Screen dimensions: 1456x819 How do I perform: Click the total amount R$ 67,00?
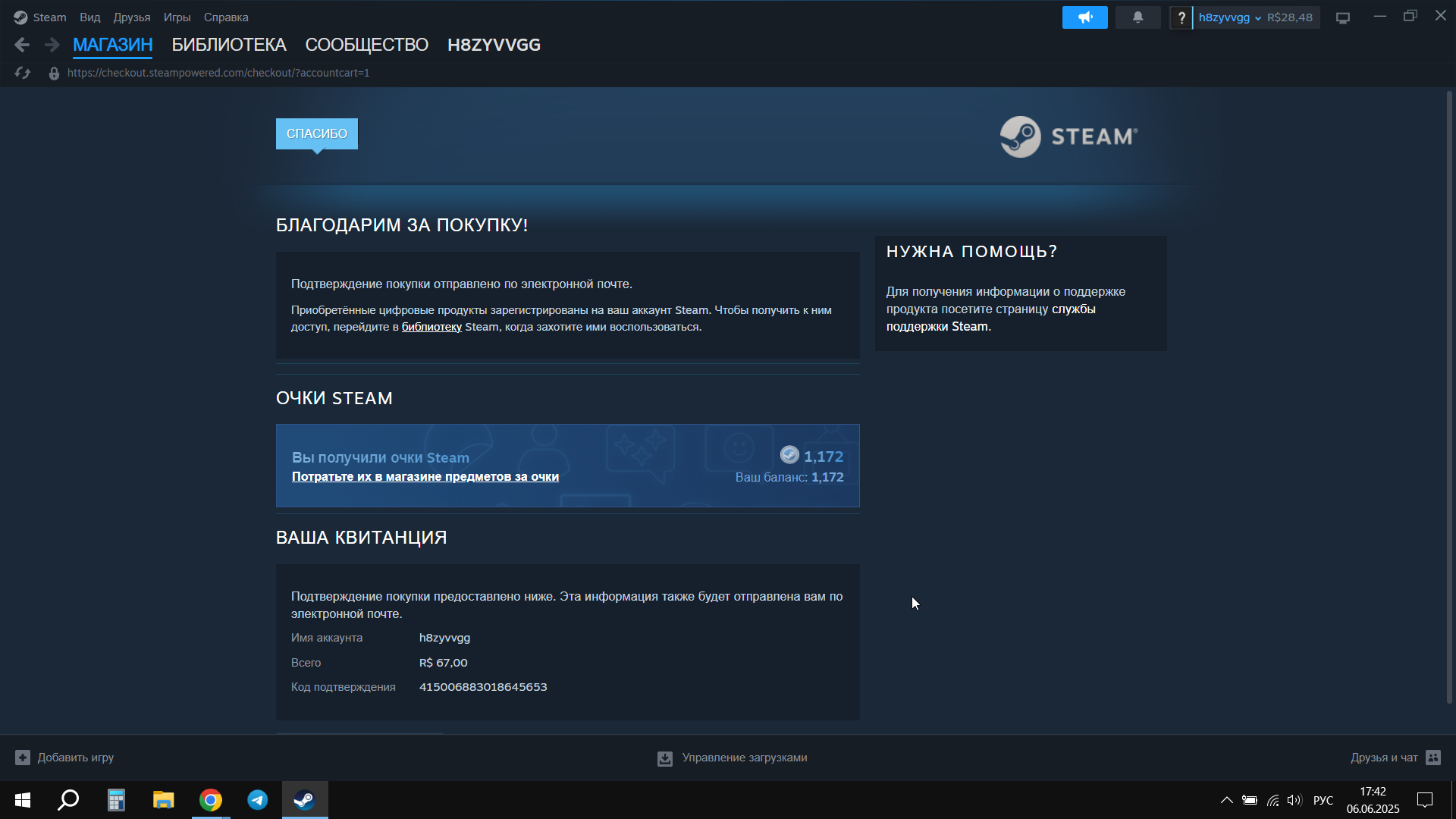[444, 663]
